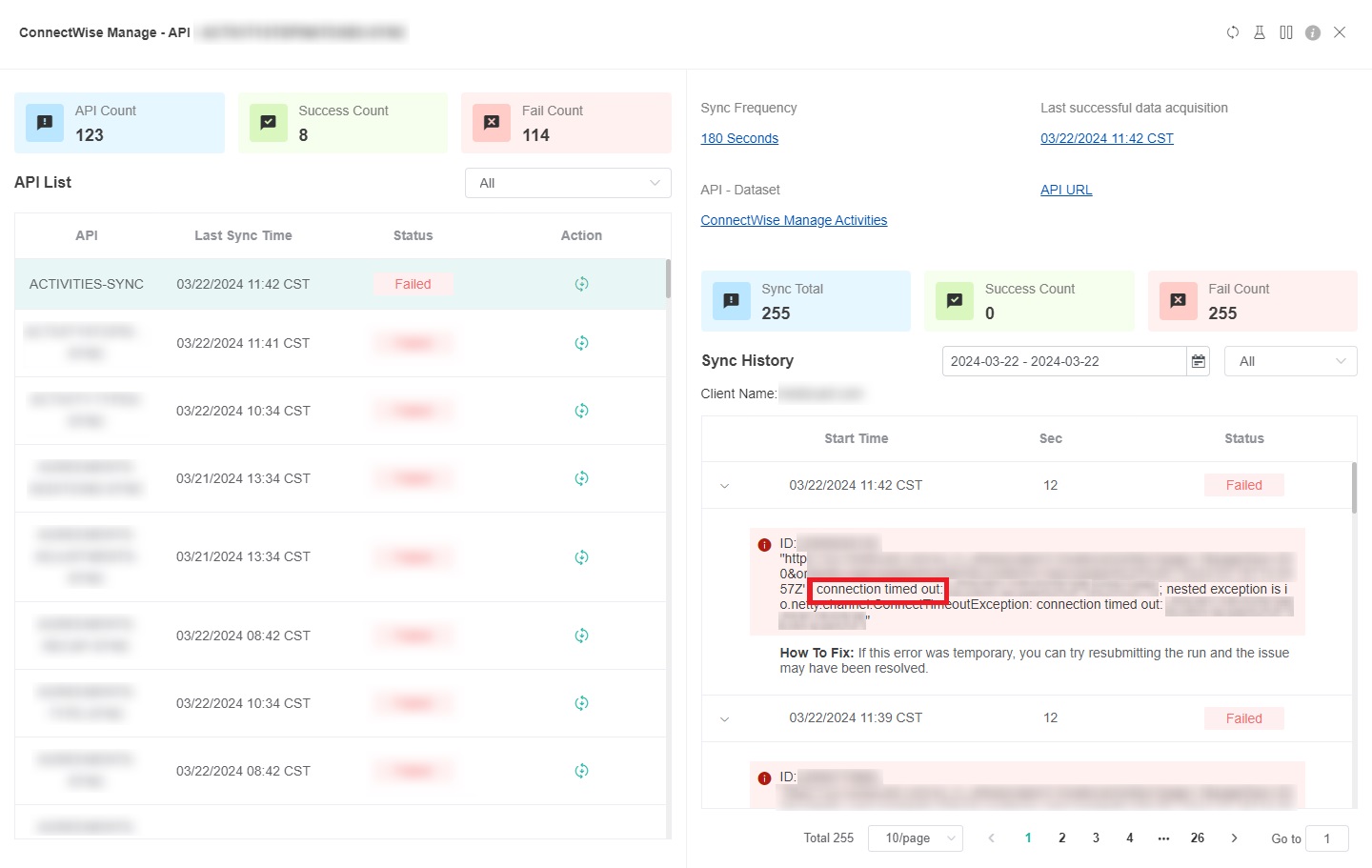This screenshot has height=868, width=1372.
Task: Open the ConnectWise Manage Activities dataset link
Action: (794, 220)
